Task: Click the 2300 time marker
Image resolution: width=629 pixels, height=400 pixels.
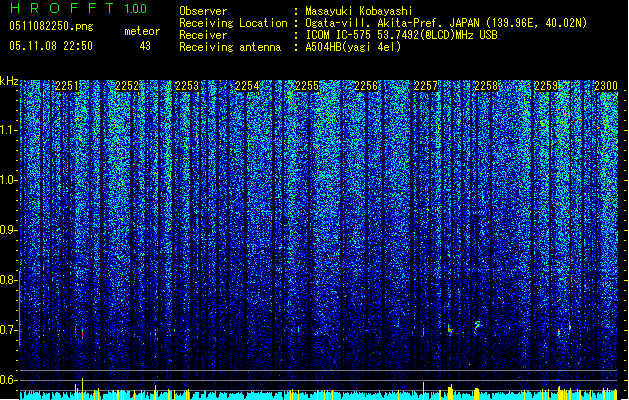Action: coord(606,85)
